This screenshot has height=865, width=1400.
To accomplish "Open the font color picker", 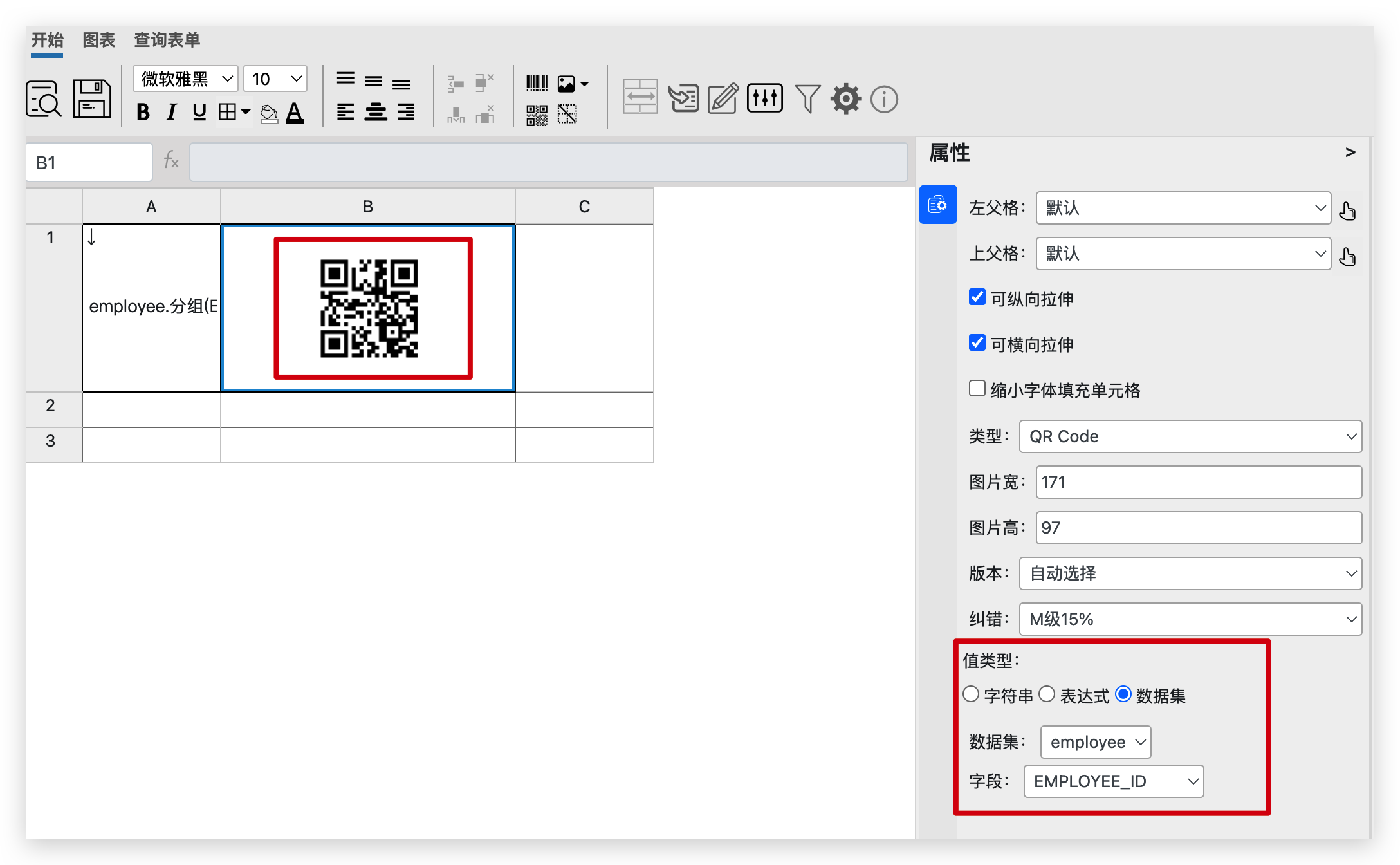I will [295, 113].
